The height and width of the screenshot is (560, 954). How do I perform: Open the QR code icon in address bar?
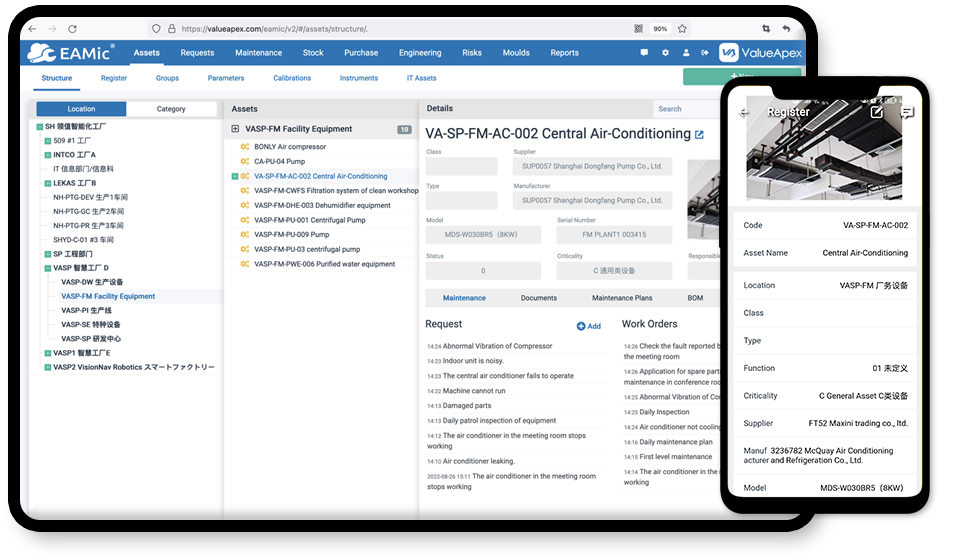click(x=639, y=29)
